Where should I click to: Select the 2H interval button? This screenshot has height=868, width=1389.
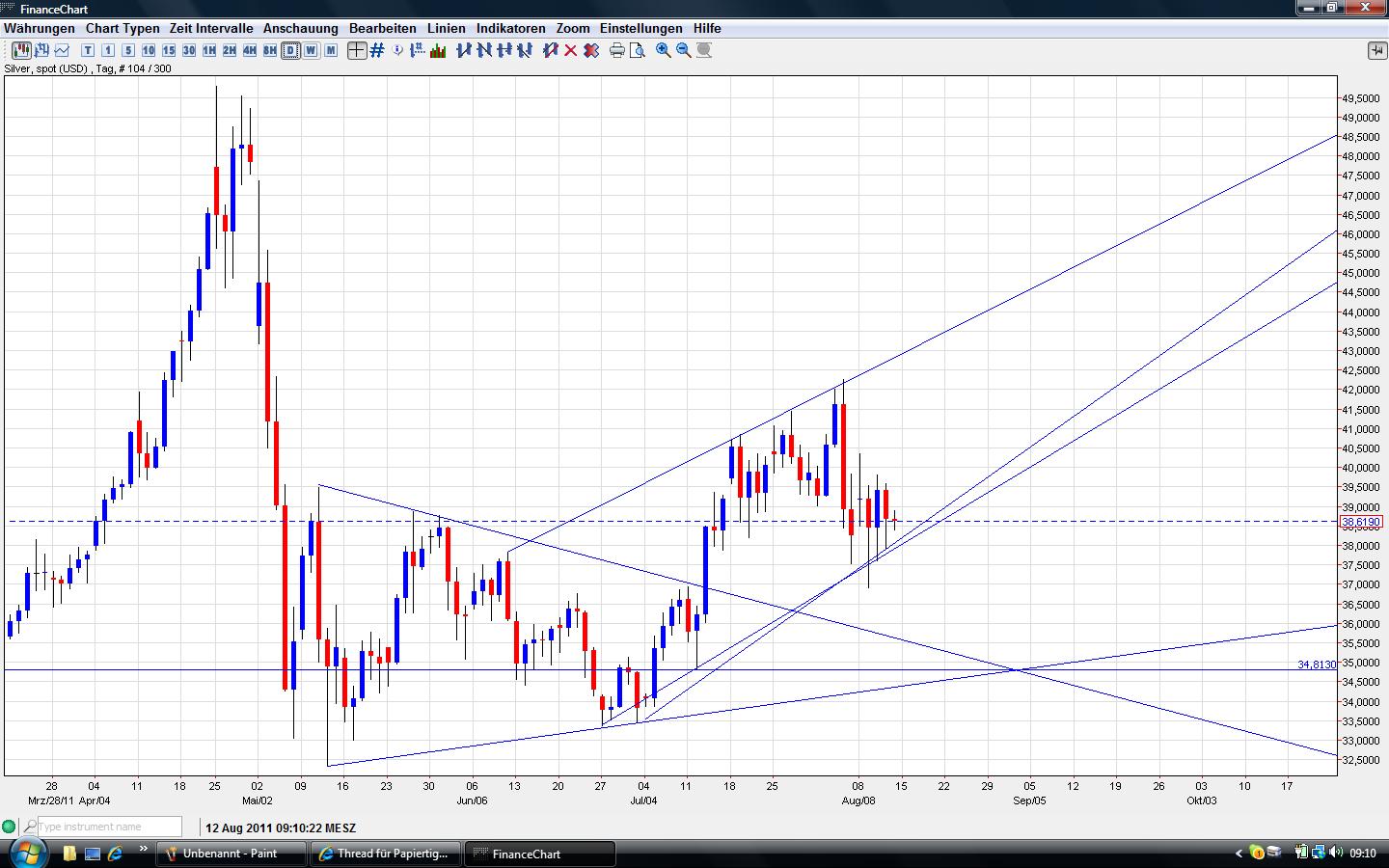tap(230, 50)
